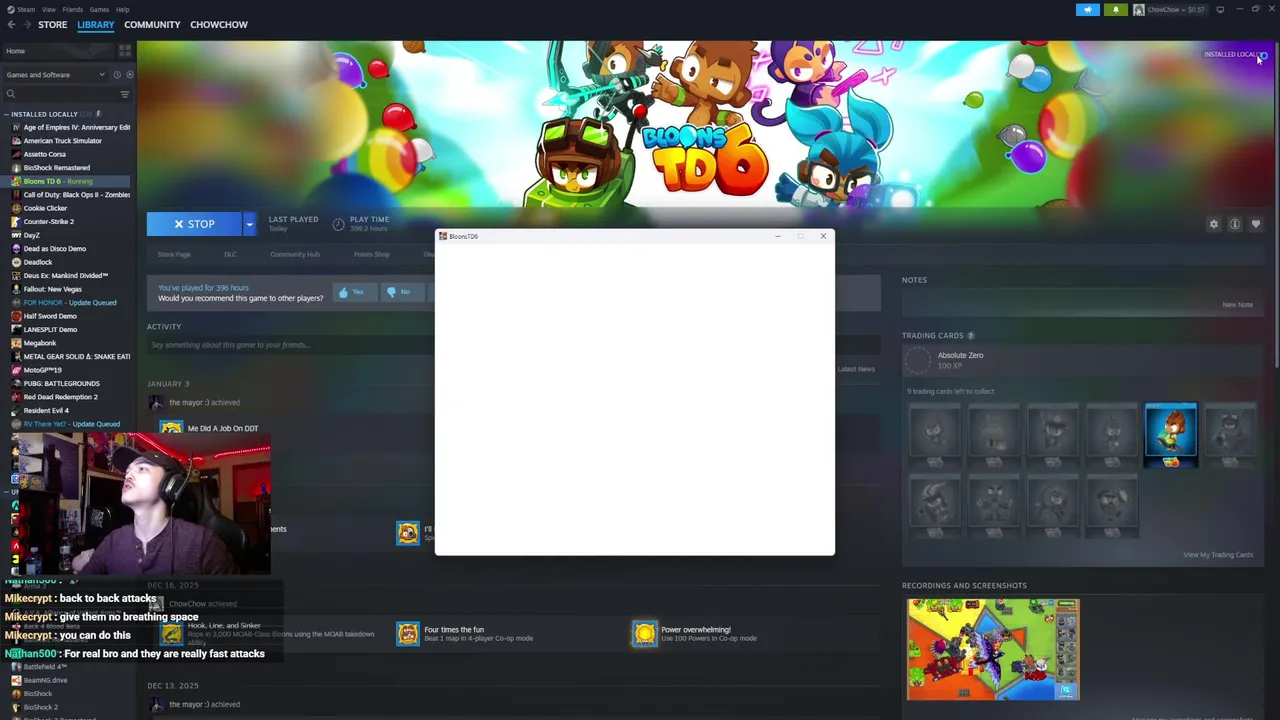Click the Power overwhelming achievement icon
Screen dimensions: 1280x720
coord(645,634)
